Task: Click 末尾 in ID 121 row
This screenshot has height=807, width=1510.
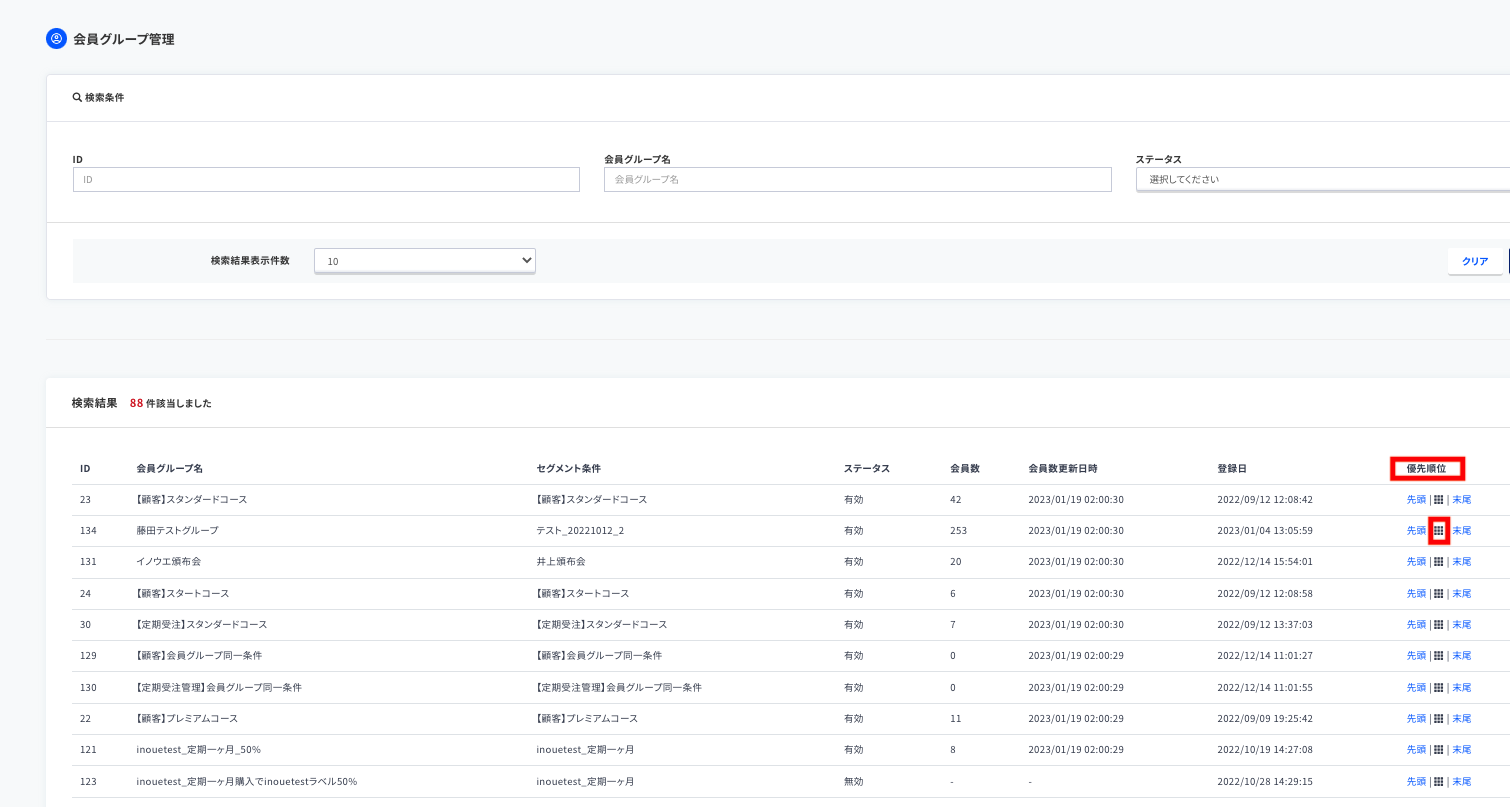Action: (1462, 750)
